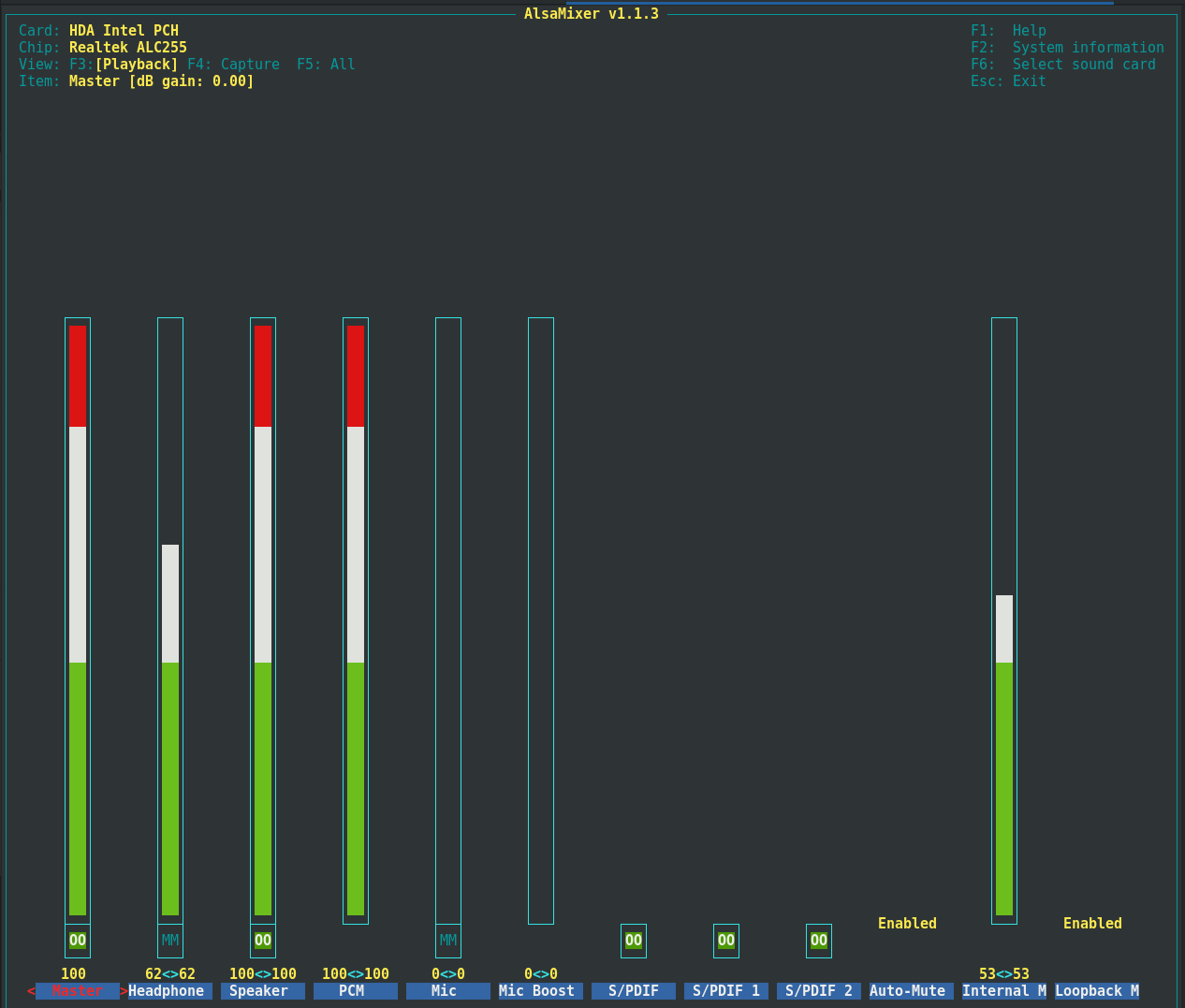The image size is (1185, 1008).
Task: Toggle the S/PDIF 1 mute box
Action: (x=726, y=941)
